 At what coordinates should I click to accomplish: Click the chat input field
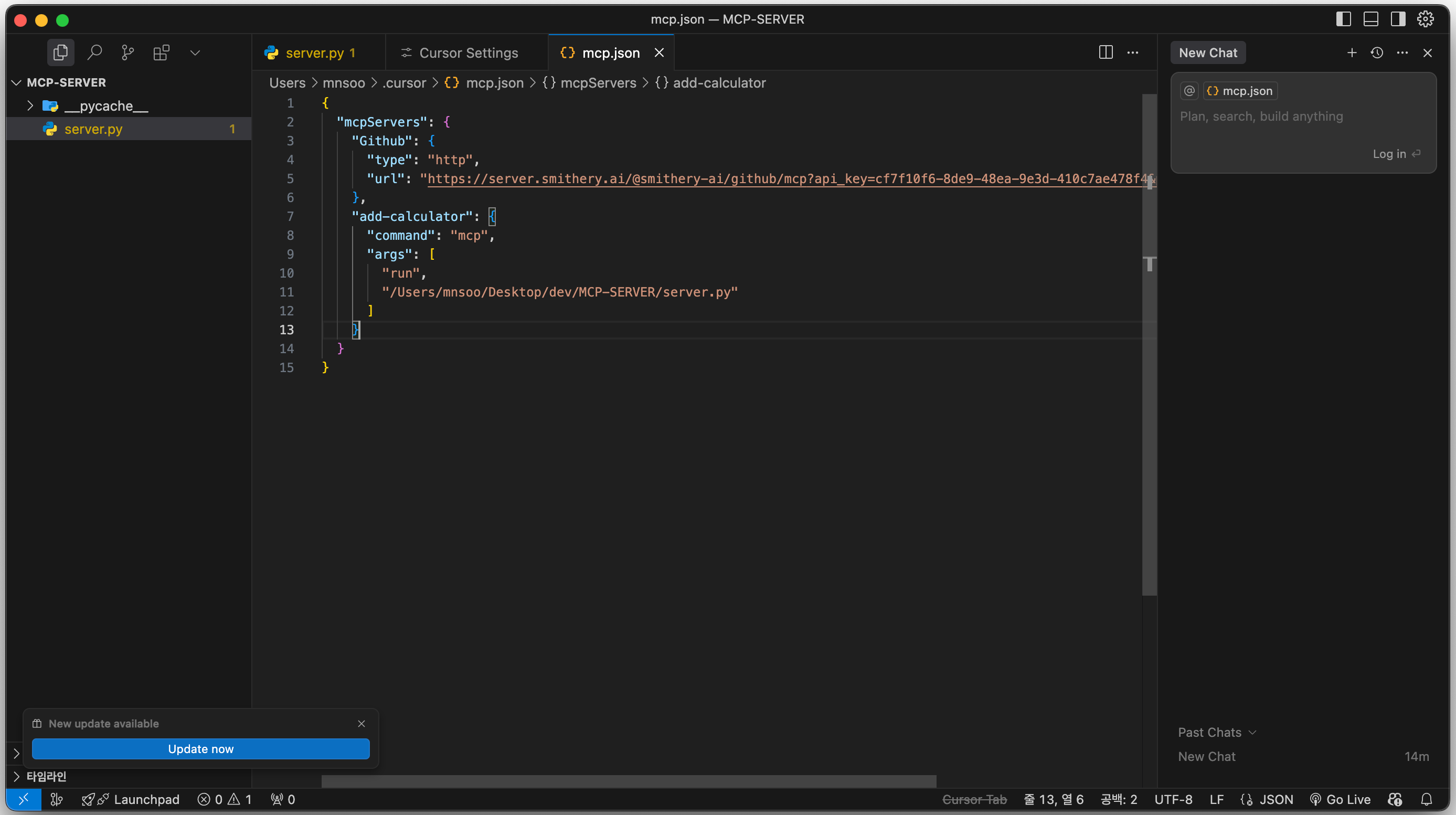[1261, 117]
